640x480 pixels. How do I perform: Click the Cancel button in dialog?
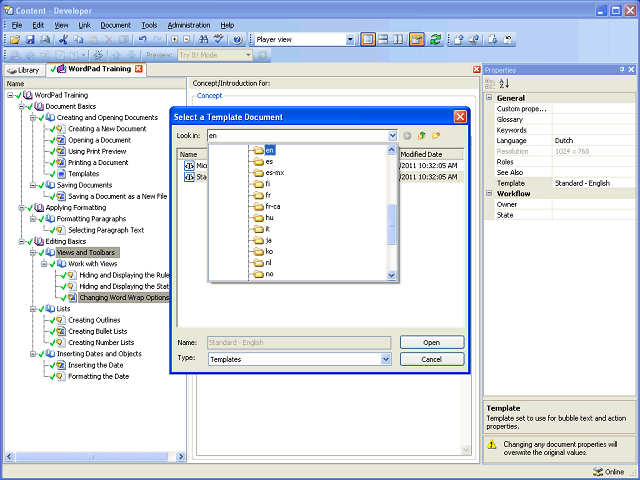point(432,359)
